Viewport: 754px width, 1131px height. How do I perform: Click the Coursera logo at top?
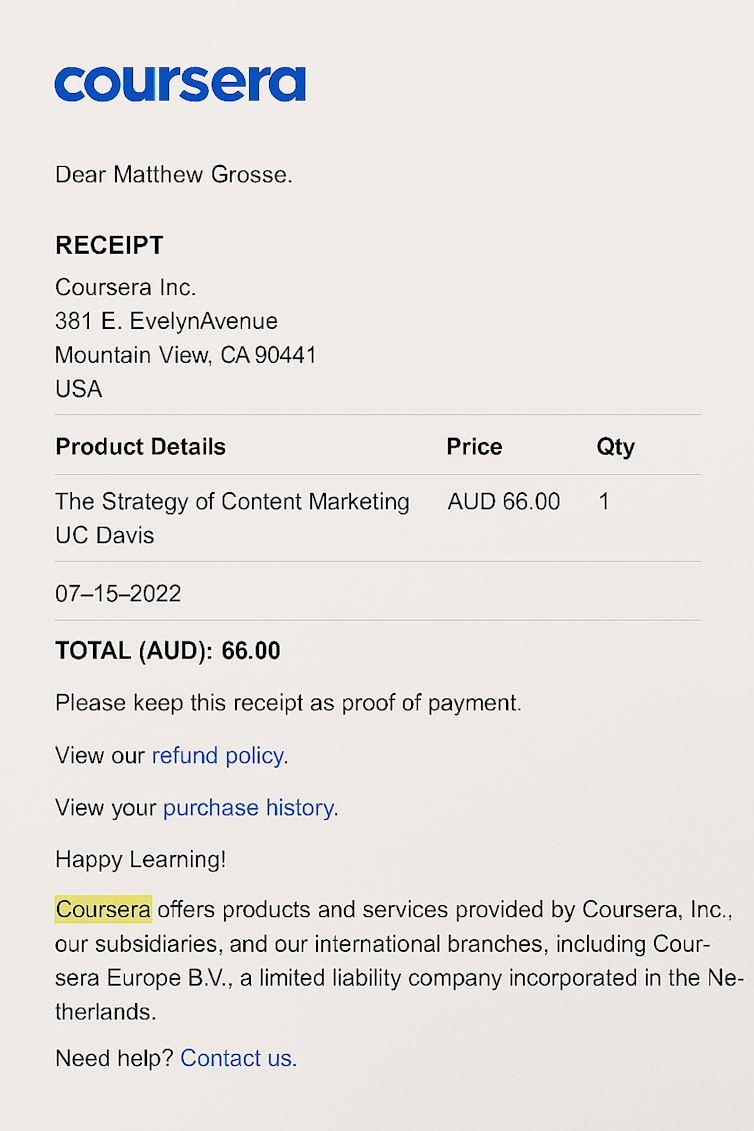[180, 84]
